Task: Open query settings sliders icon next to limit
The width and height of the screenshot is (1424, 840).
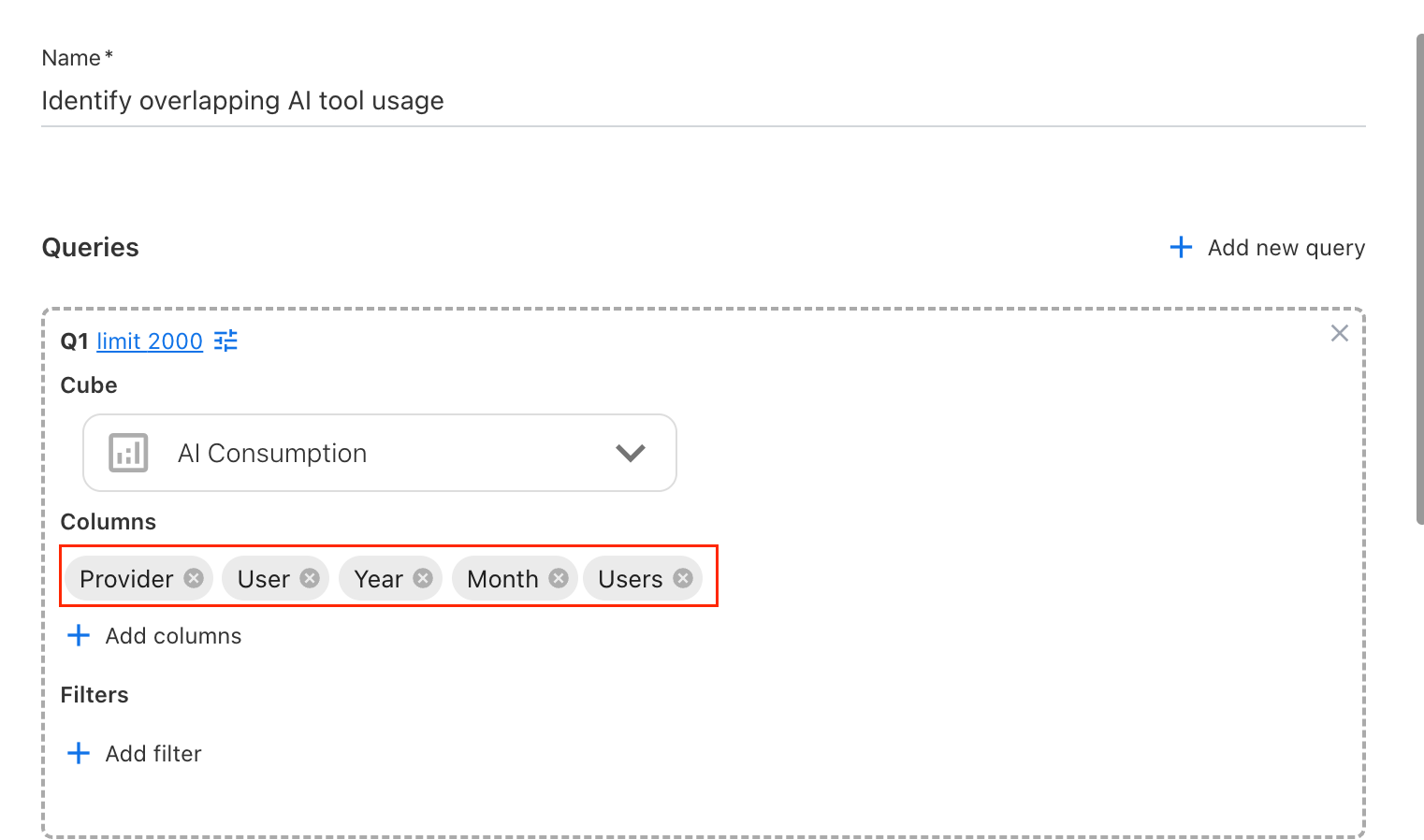Action: click(x=225, y=340)
